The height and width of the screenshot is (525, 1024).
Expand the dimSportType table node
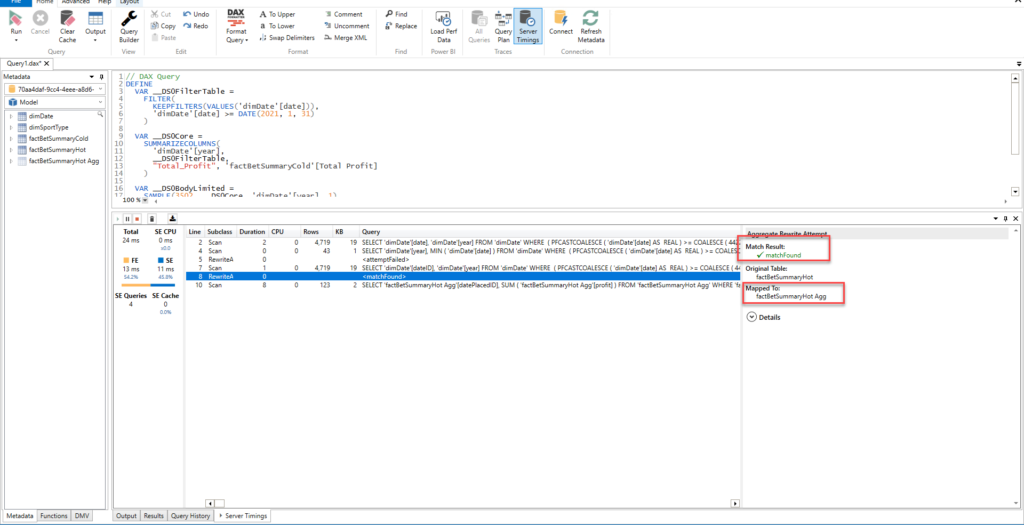coord(11,127)
